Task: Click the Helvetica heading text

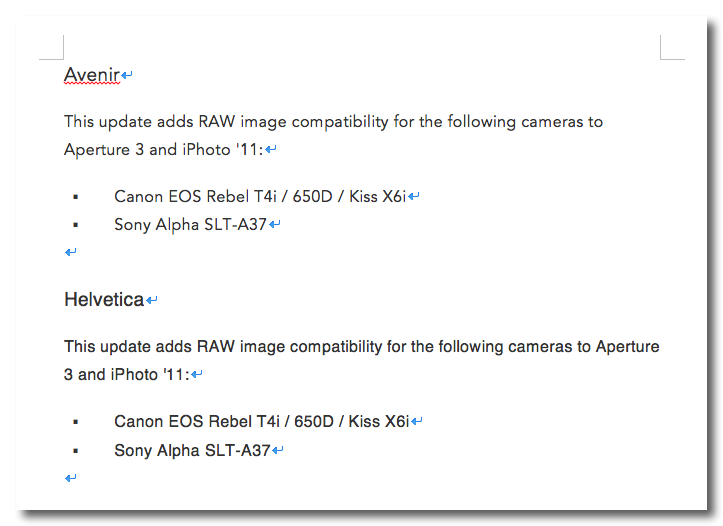Action: click(x=104, y=300)
